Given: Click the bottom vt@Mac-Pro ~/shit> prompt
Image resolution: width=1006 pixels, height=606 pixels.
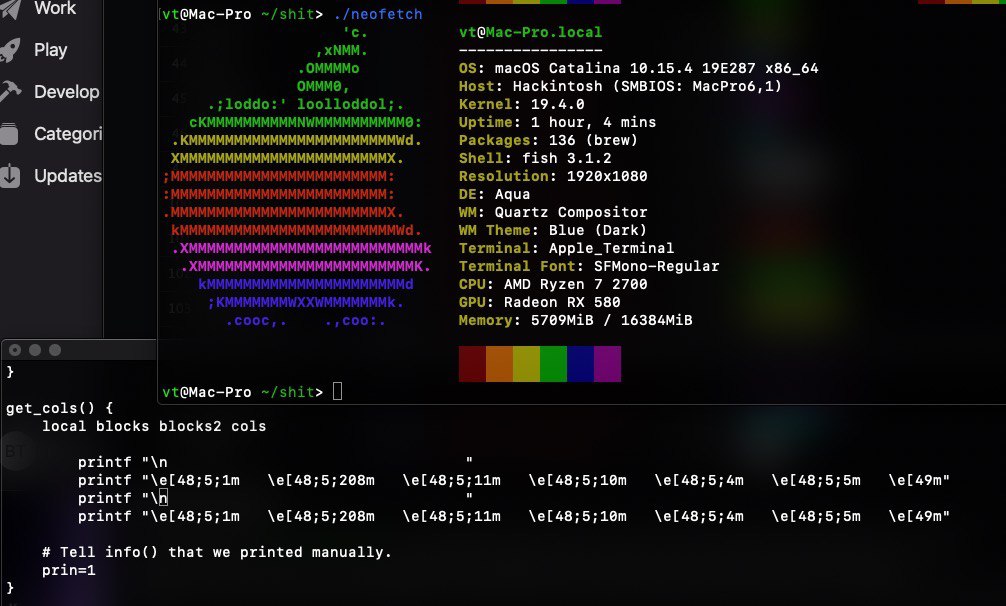Looking at the screenshot, I should click(x=243, y=392).
